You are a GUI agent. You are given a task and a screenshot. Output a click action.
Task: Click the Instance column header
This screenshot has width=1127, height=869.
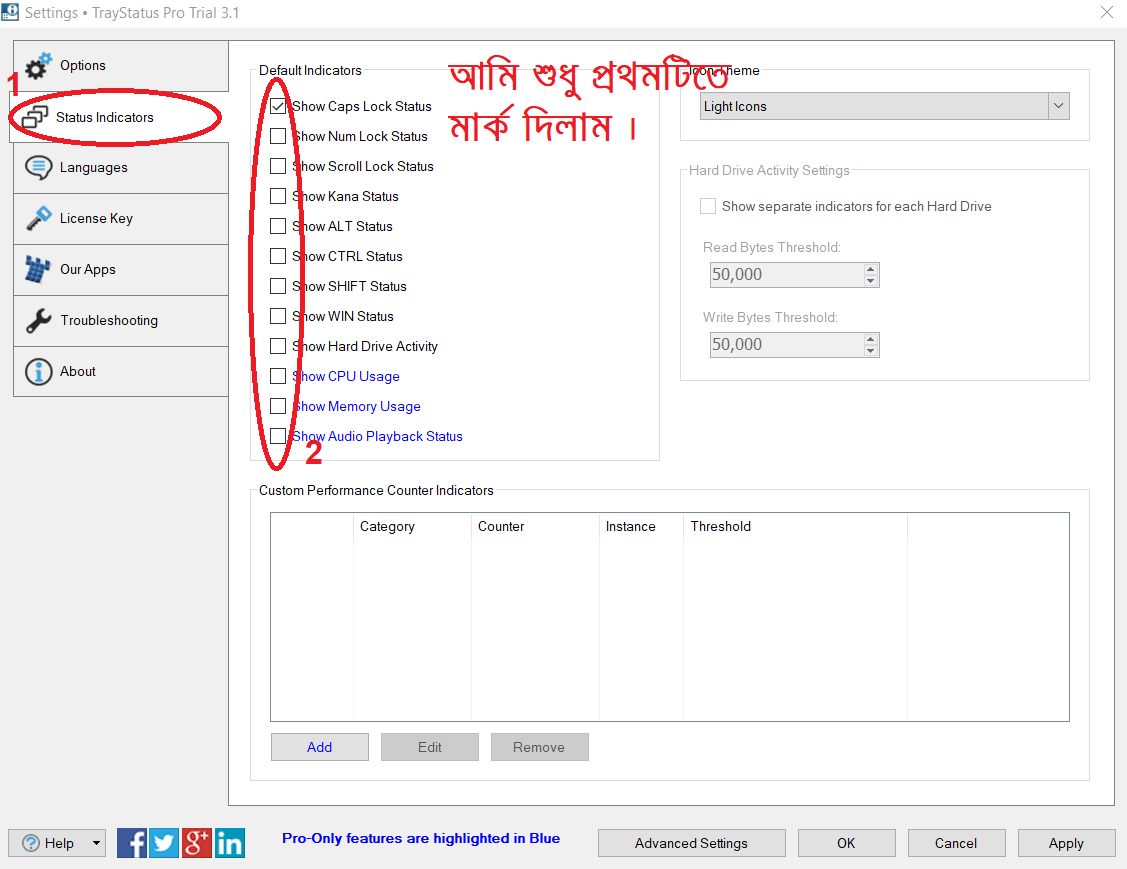coord(641,526)
